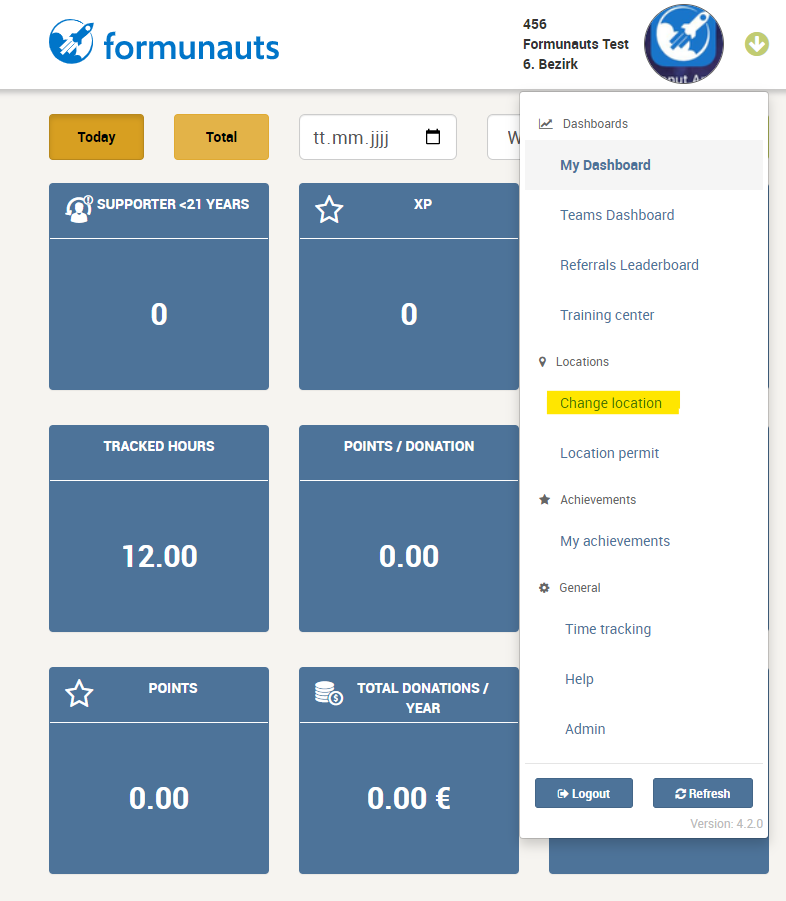Click the 6. Bezirk location text
Viewport: 786px width, 901px height.
550,64
